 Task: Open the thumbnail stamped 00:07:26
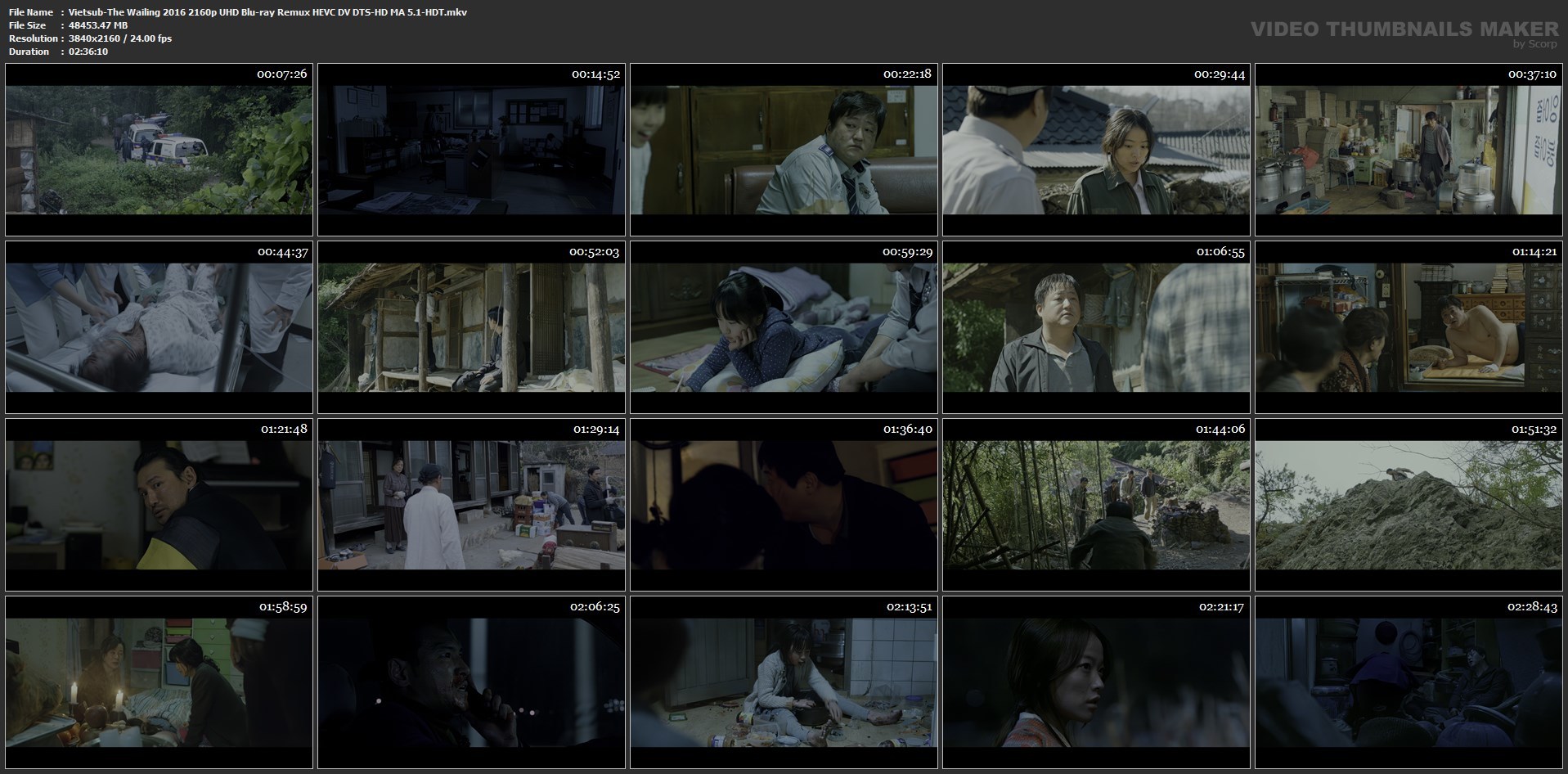tap(159, 150)
